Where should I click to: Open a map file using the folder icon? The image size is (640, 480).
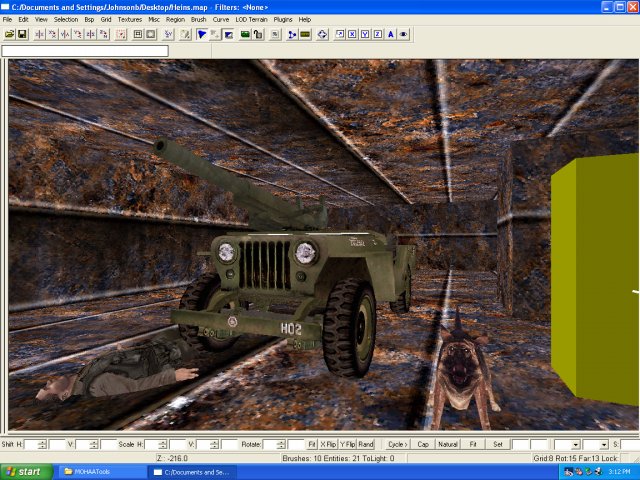click(9, 34)
